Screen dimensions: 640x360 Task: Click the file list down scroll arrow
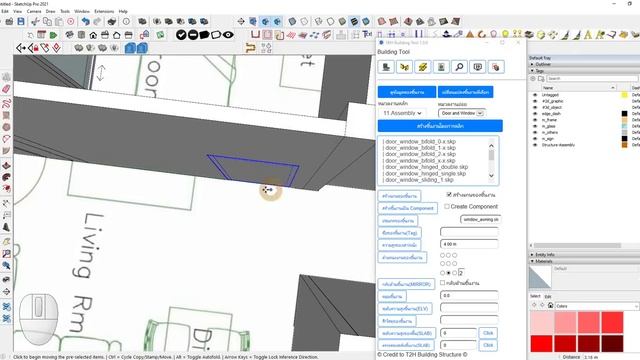pos(491,176)
